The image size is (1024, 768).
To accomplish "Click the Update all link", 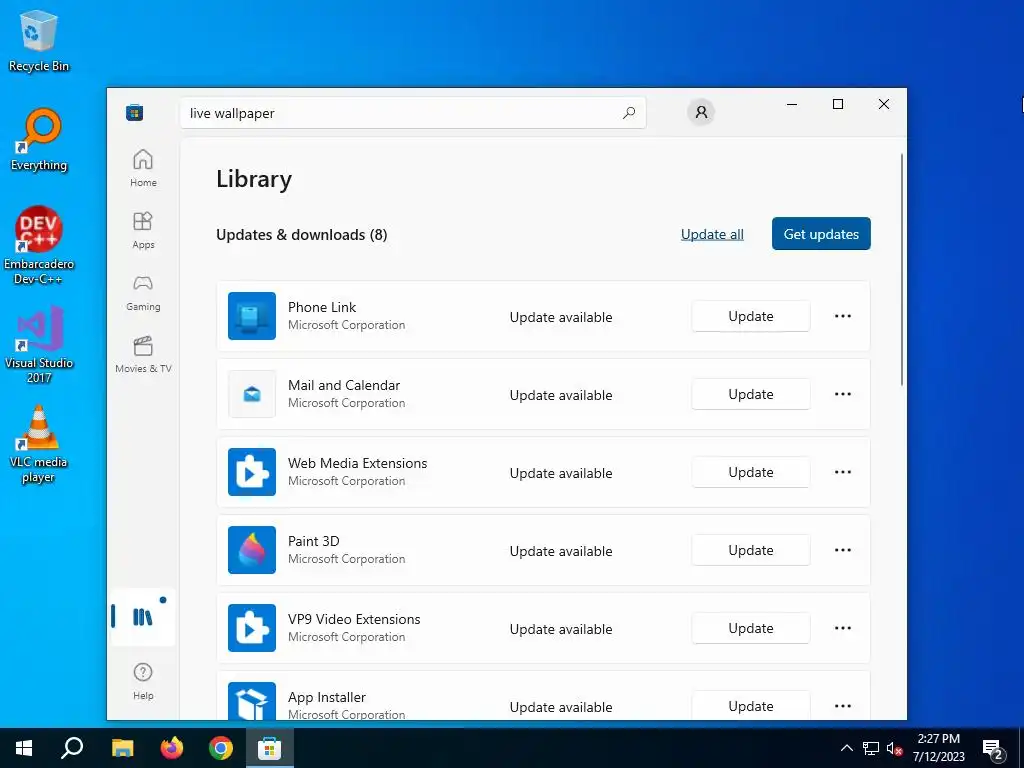I will [x=712, y=234].
